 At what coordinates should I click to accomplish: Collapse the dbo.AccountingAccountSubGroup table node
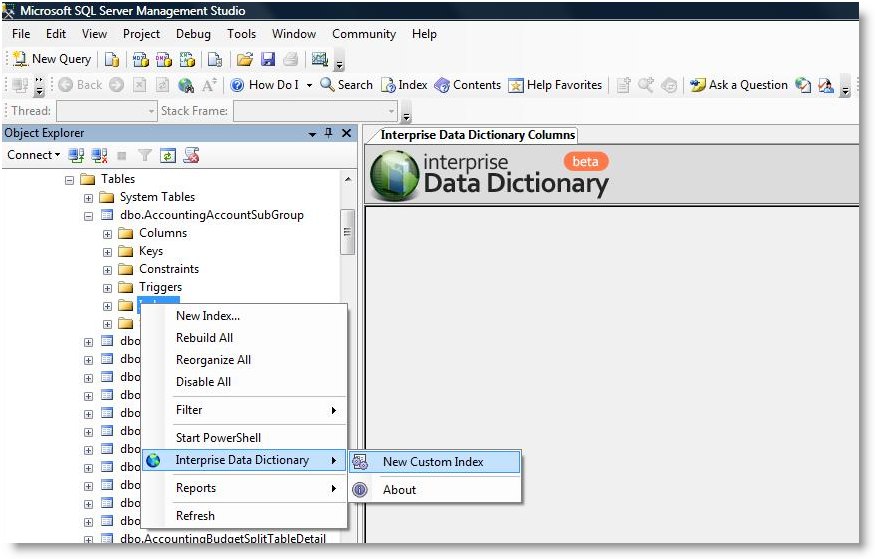[x=89, y=215]
